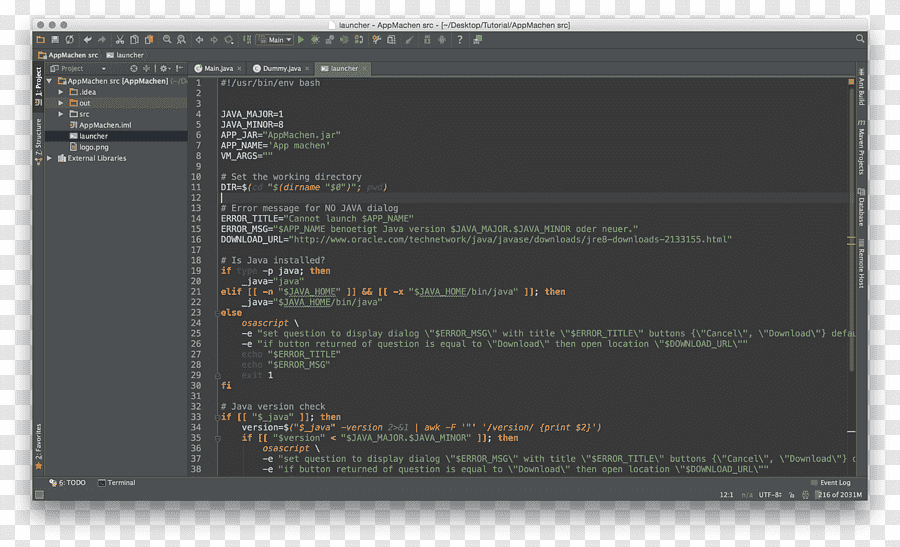Click the Save All toolbar icon
The image size is (900, 547).
(55, 40)
